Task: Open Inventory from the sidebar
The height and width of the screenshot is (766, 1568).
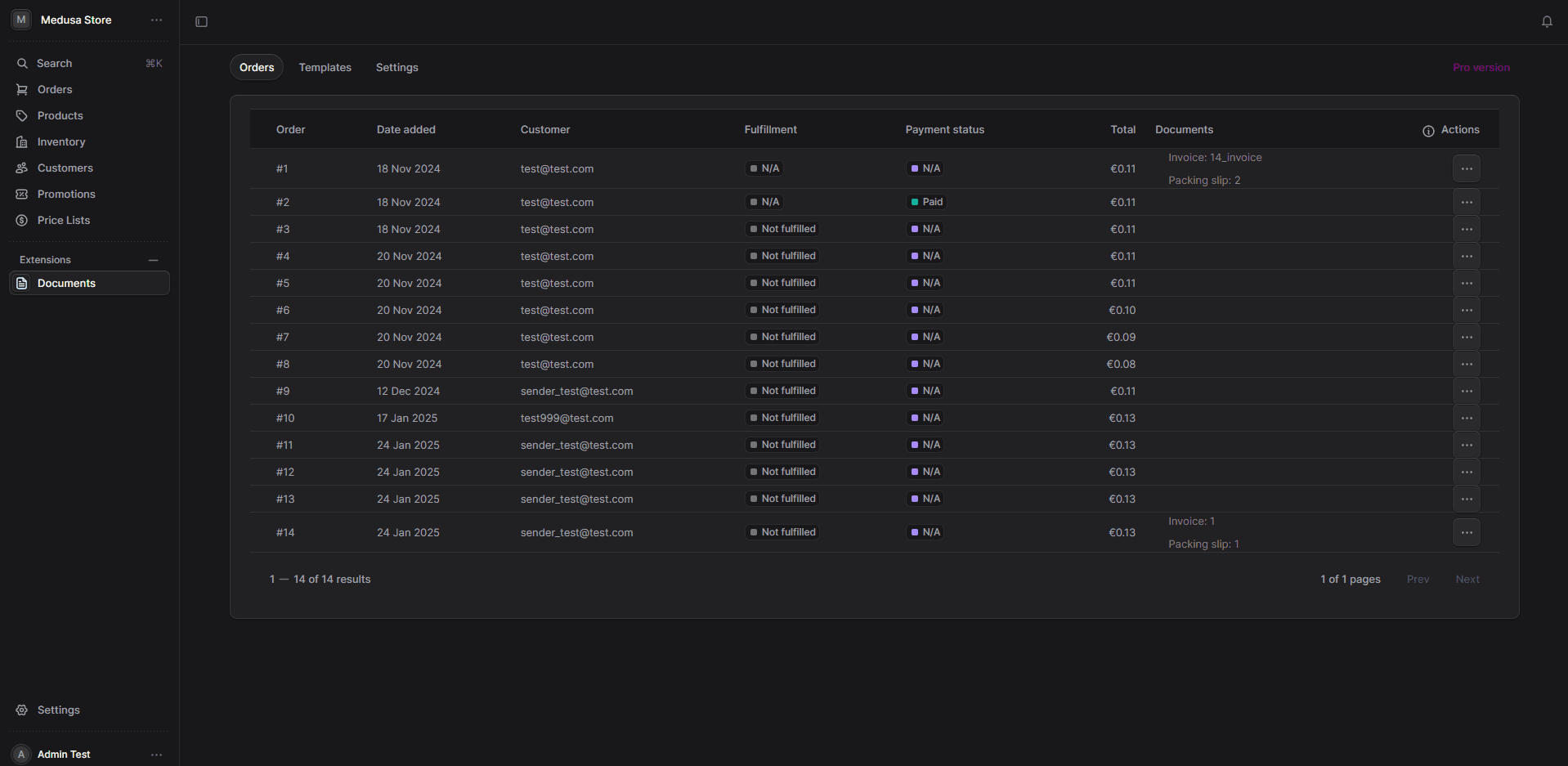Action: pos(22,141)
